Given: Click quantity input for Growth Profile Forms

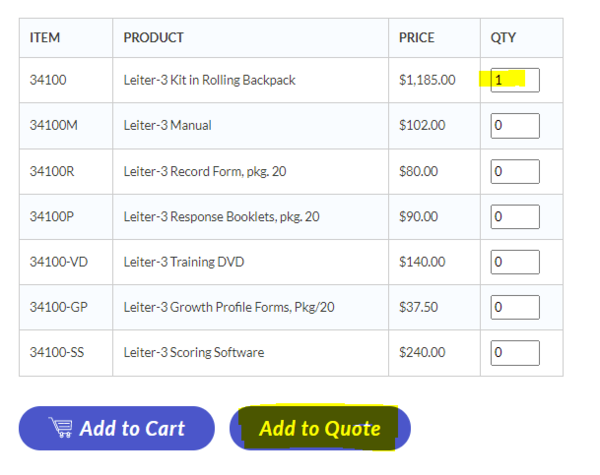Looking at the screenshot, I should click(514, 307).
